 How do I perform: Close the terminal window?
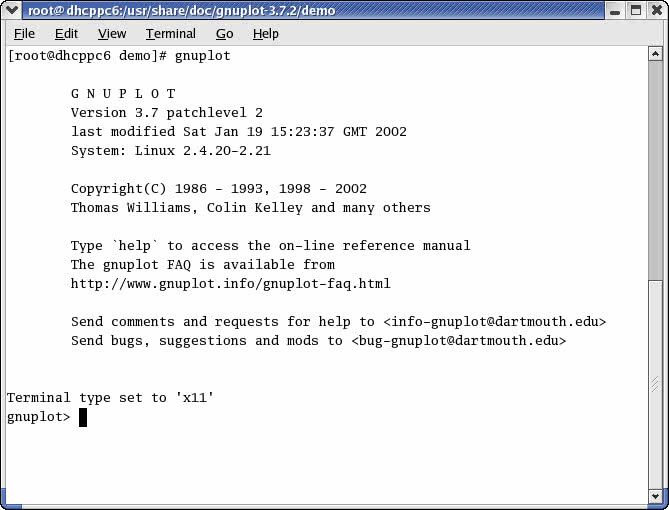(x=657, y=10)
